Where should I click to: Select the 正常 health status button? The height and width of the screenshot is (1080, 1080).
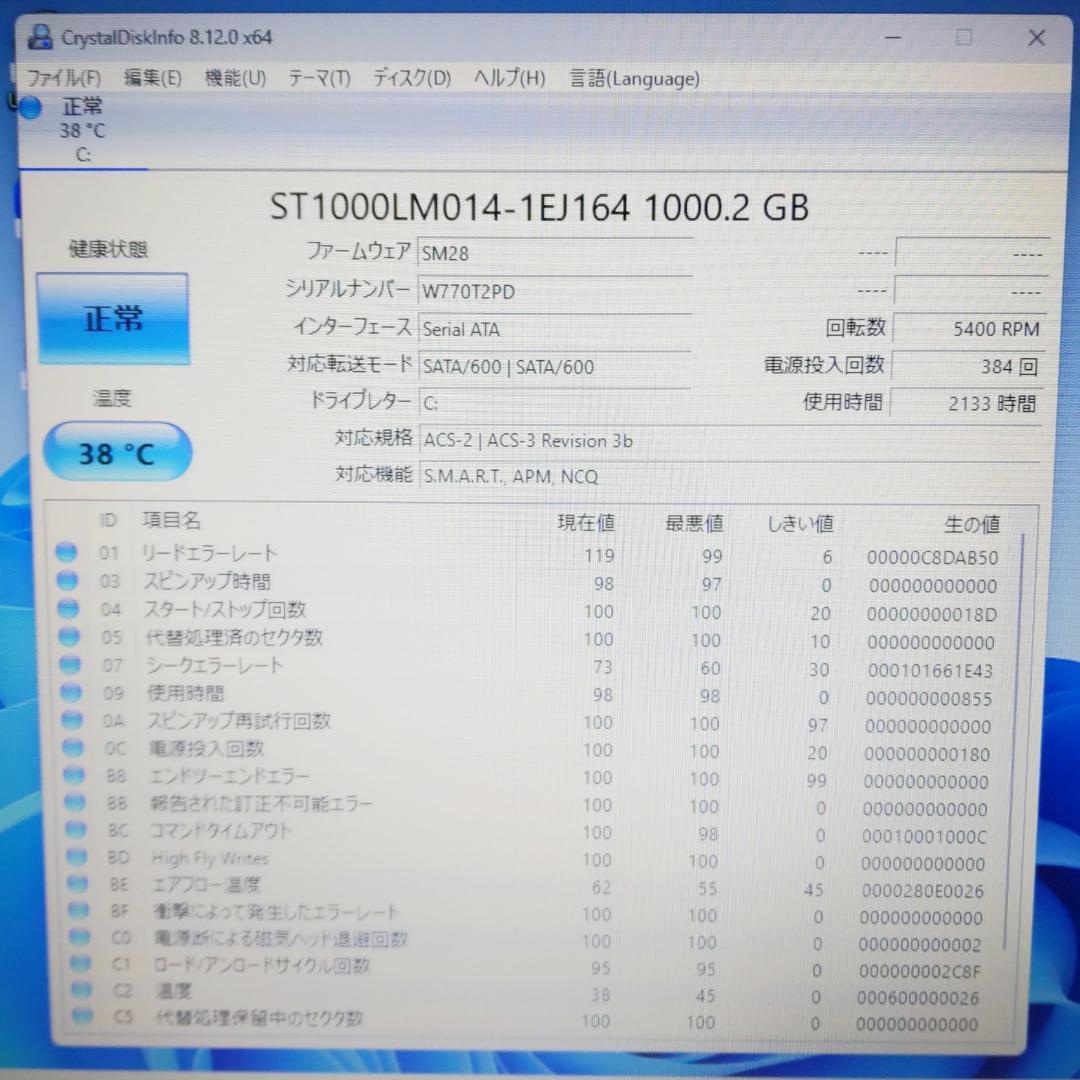(113, 318)
